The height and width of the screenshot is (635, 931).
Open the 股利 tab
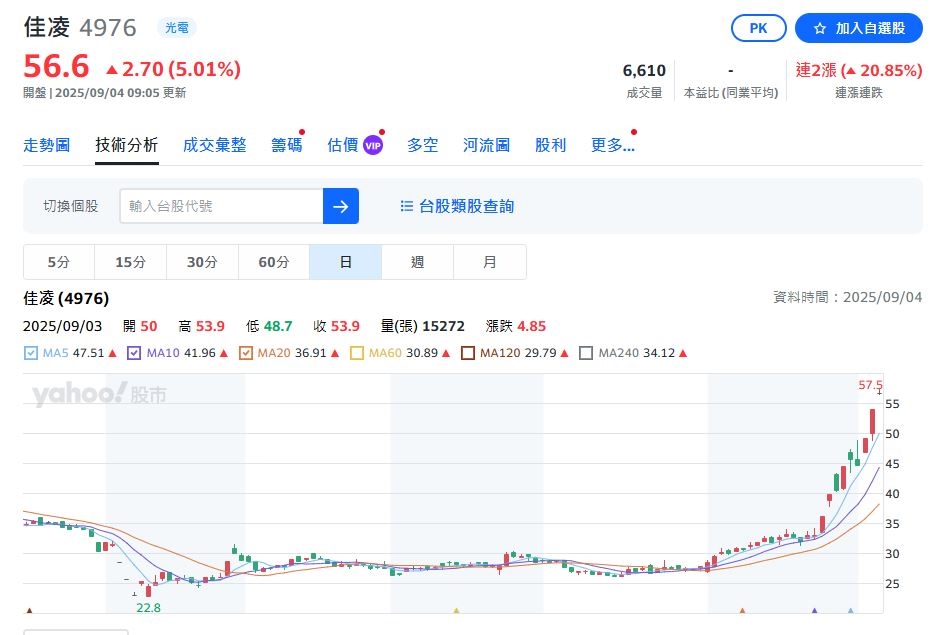tap(551, 144)
